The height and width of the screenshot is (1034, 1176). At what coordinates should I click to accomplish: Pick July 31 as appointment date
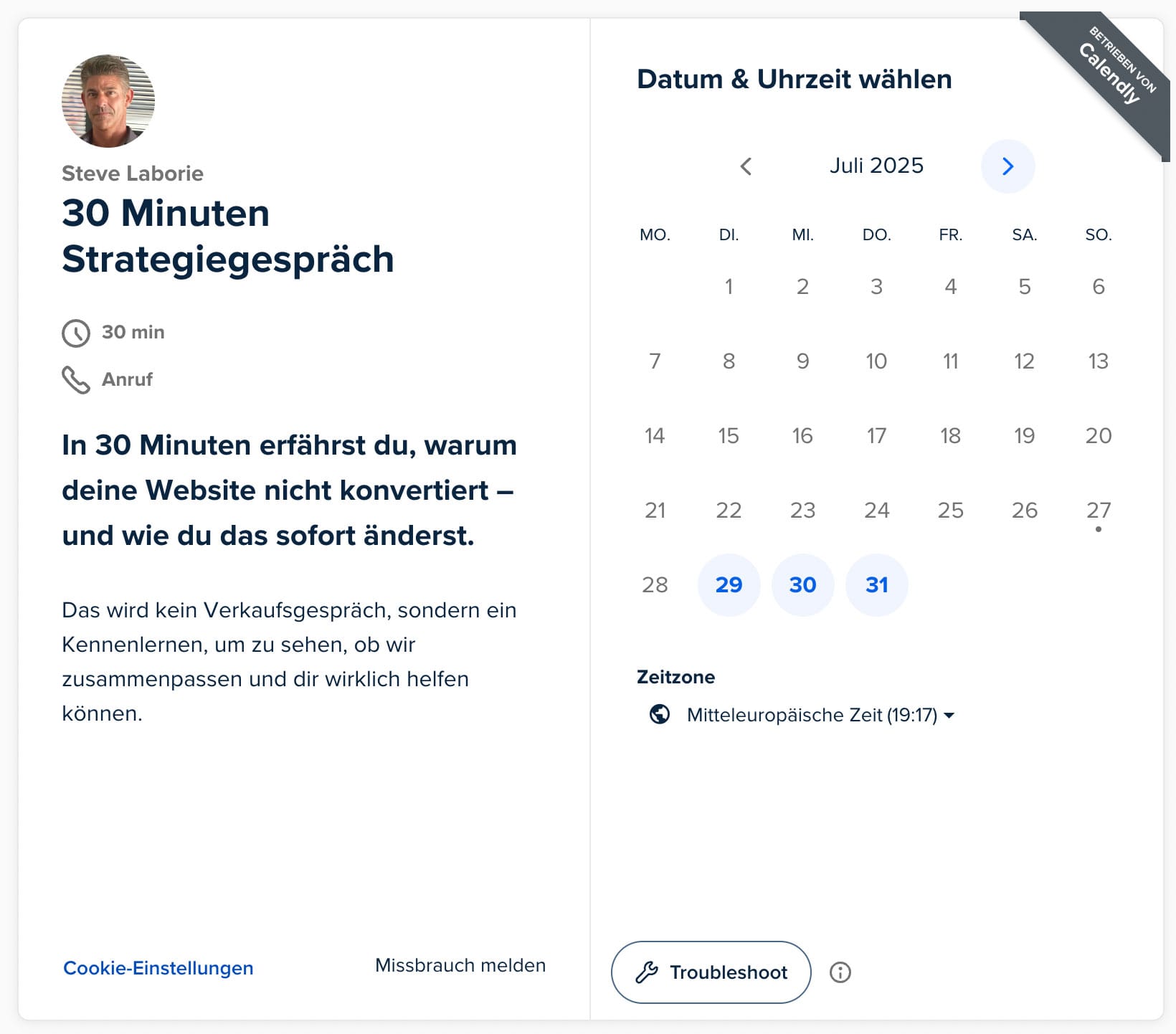tap(876, 585)
